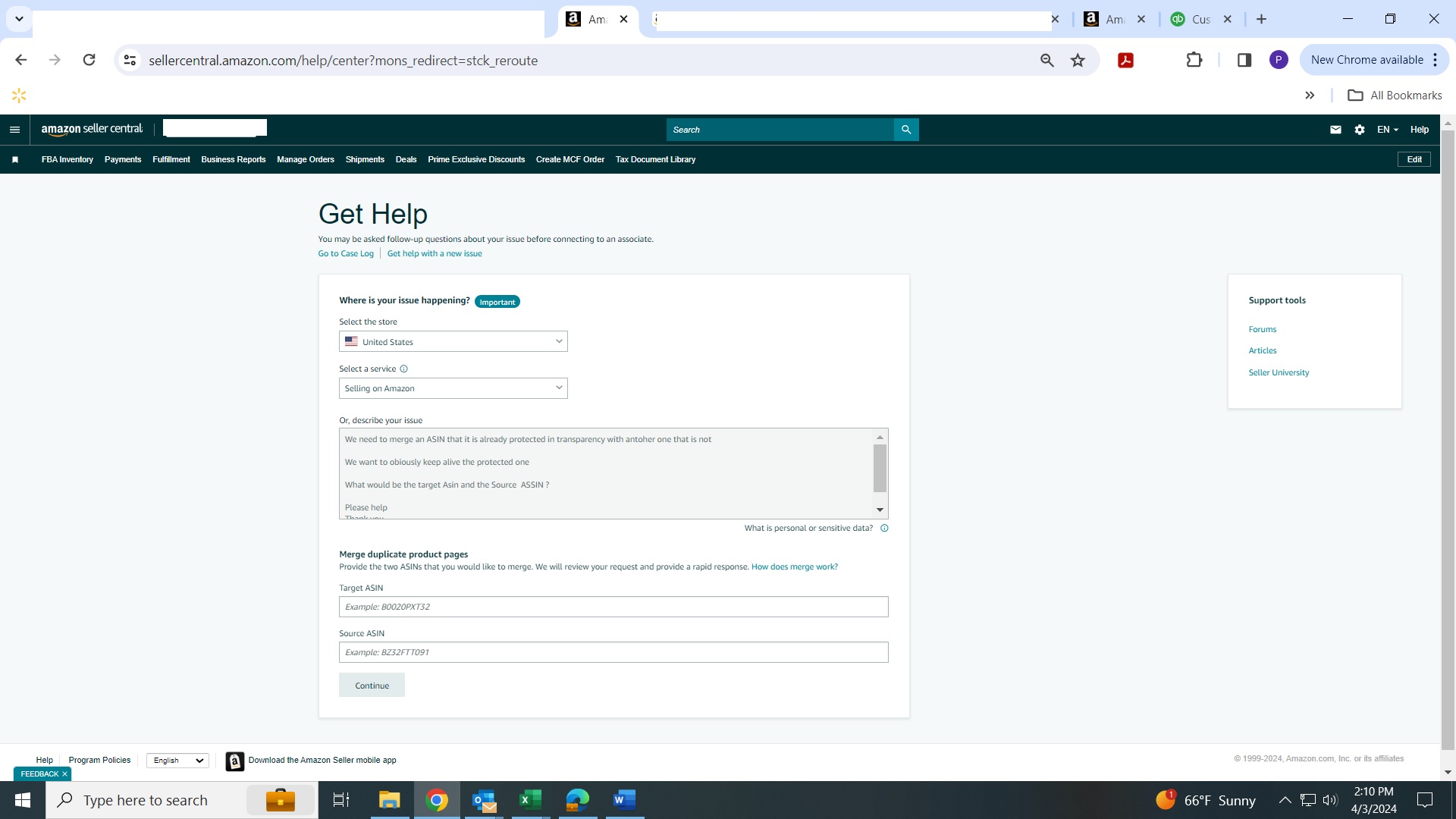Click the zoom magnifier in address bar

point(1047,60)
